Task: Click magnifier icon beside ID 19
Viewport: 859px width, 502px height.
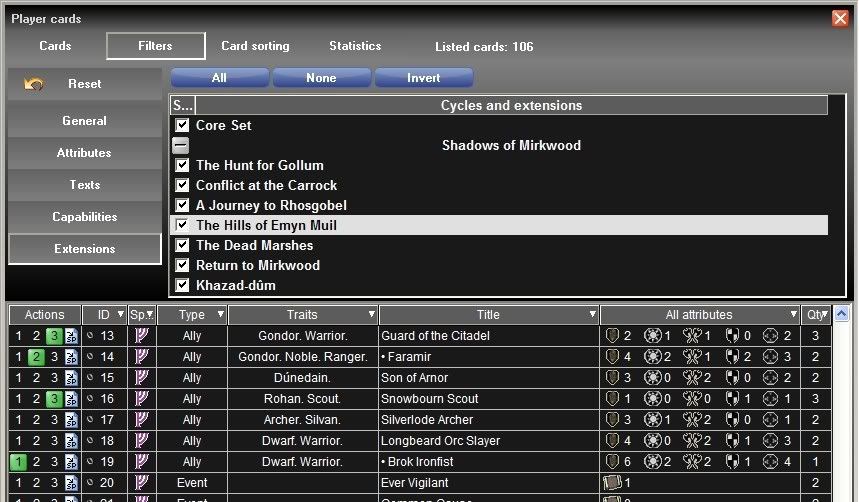Action: (x=90, y=461)
